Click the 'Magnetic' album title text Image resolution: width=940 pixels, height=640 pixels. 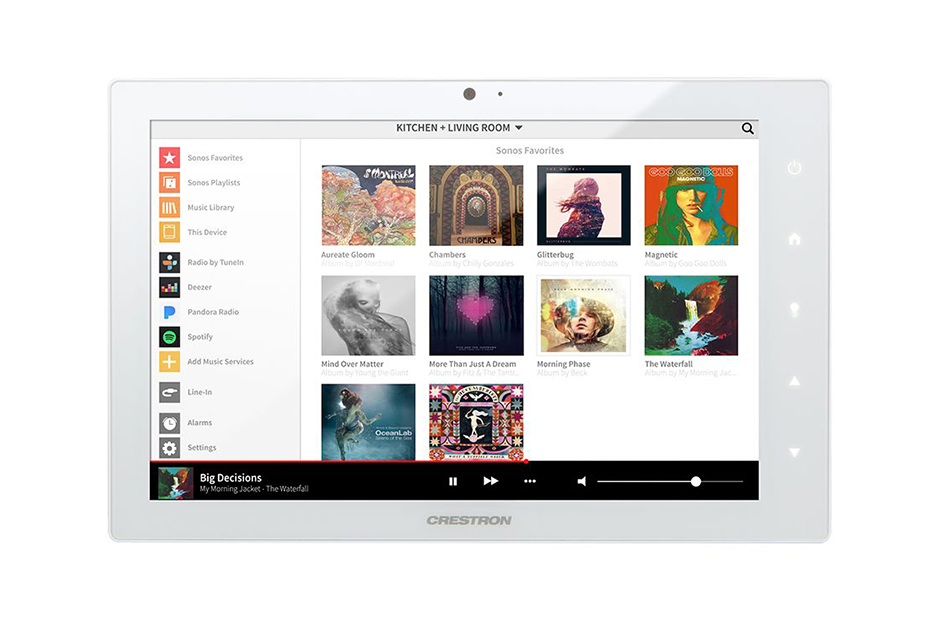[x=661, y=255]
